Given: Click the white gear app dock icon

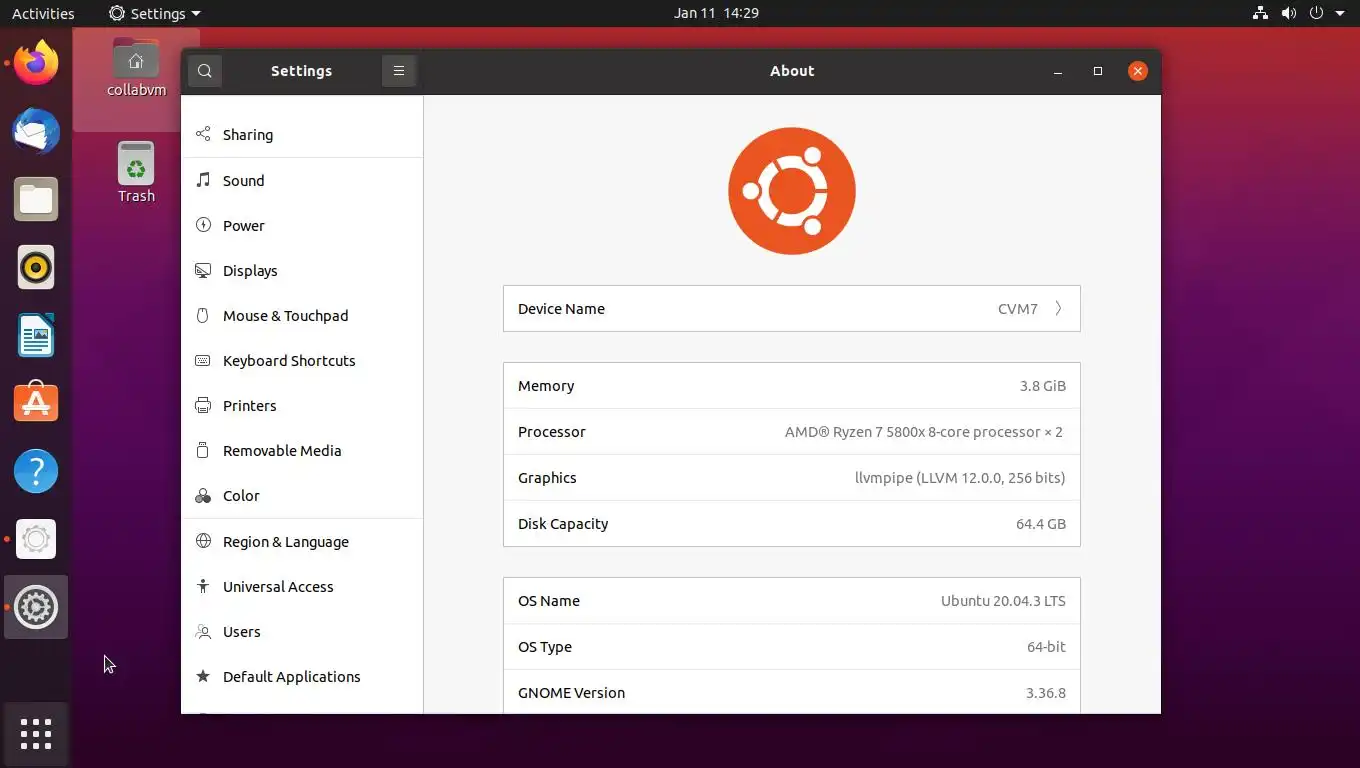Looking at the screenshot, I should 36,539.
